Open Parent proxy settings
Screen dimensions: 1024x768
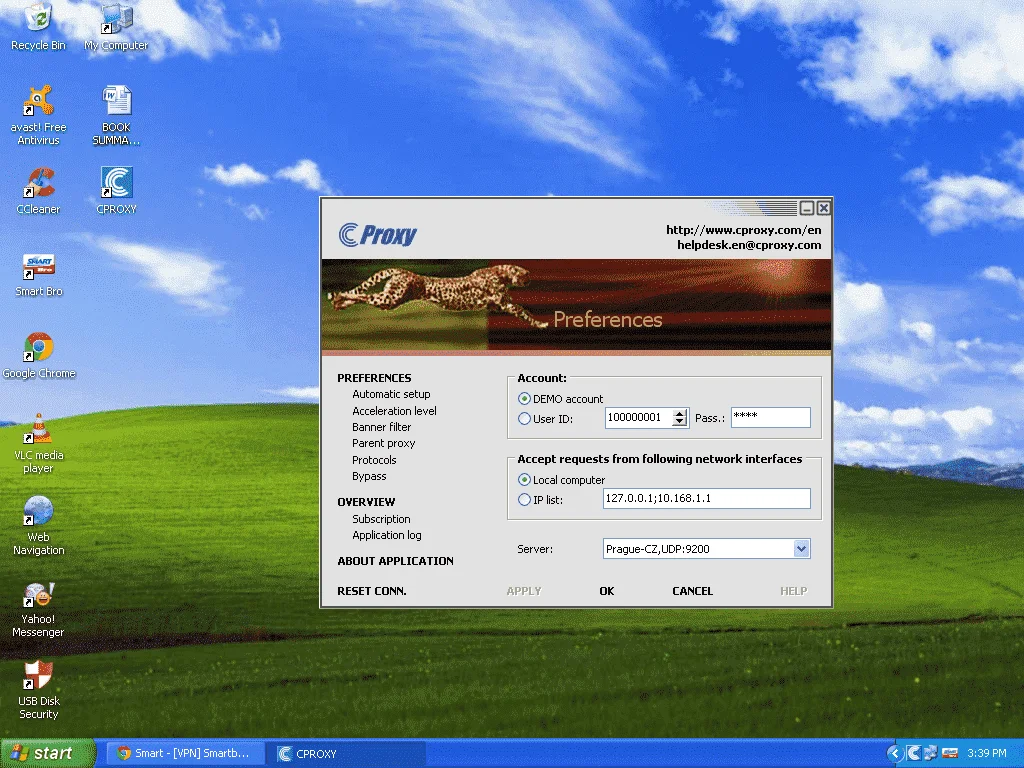[x=383, y=443]
